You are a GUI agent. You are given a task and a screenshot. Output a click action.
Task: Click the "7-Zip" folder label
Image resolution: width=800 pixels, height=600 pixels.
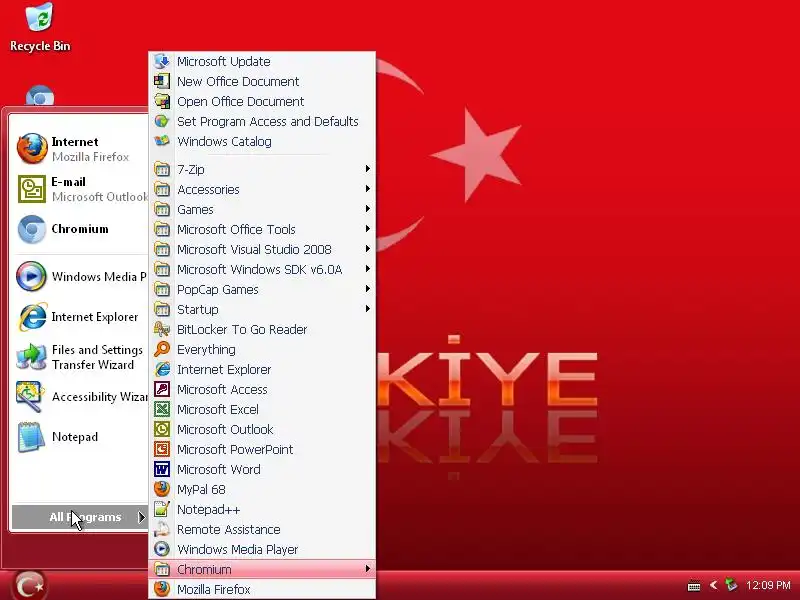[191, 169]
